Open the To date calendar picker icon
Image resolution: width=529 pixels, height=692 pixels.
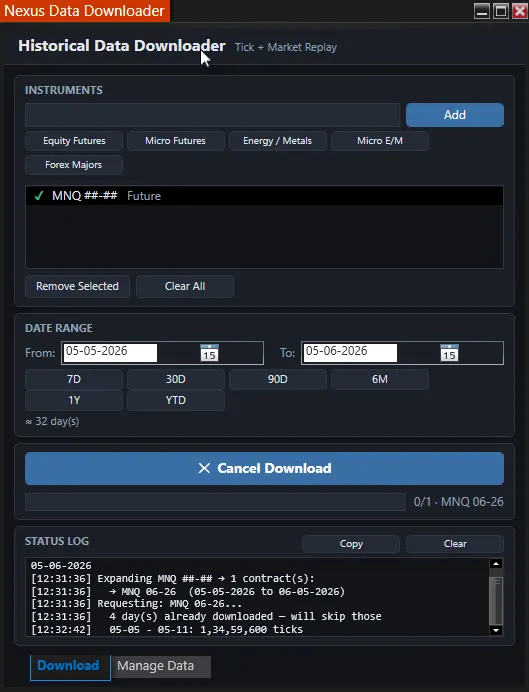449,353
